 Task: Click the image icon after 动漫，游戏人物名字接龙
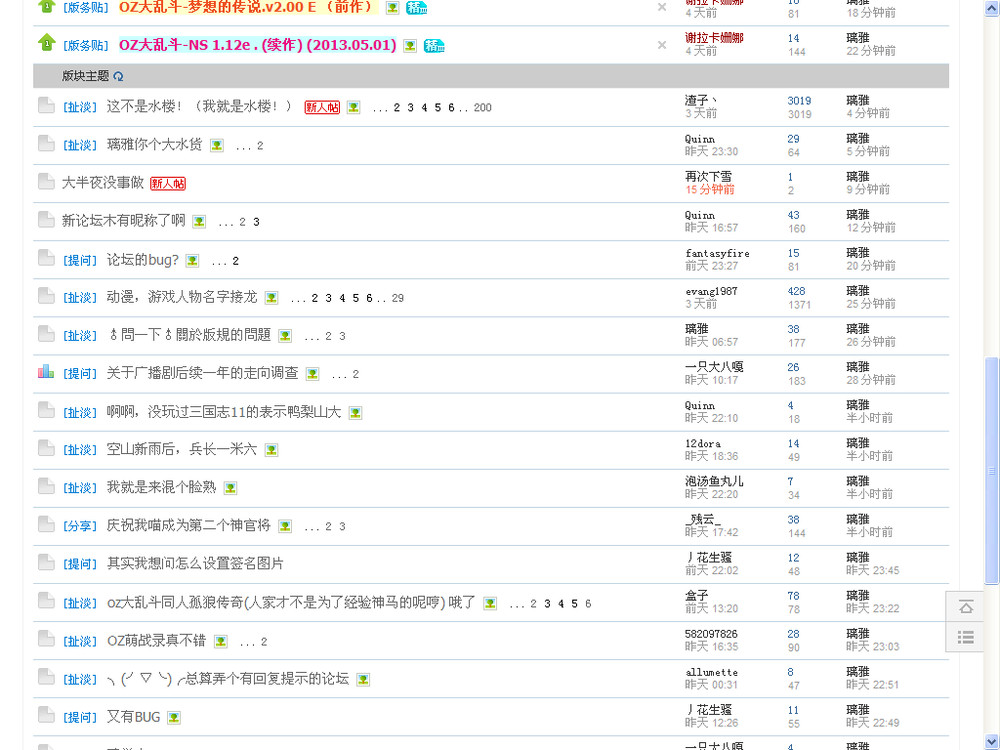tap(272, 298)
